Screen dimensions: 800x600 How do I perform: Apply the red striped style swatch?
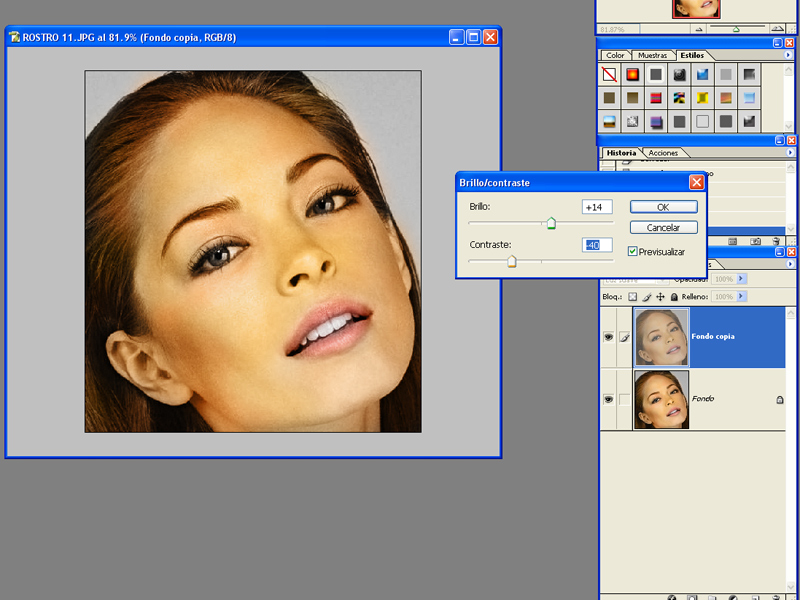coord(656,97)
